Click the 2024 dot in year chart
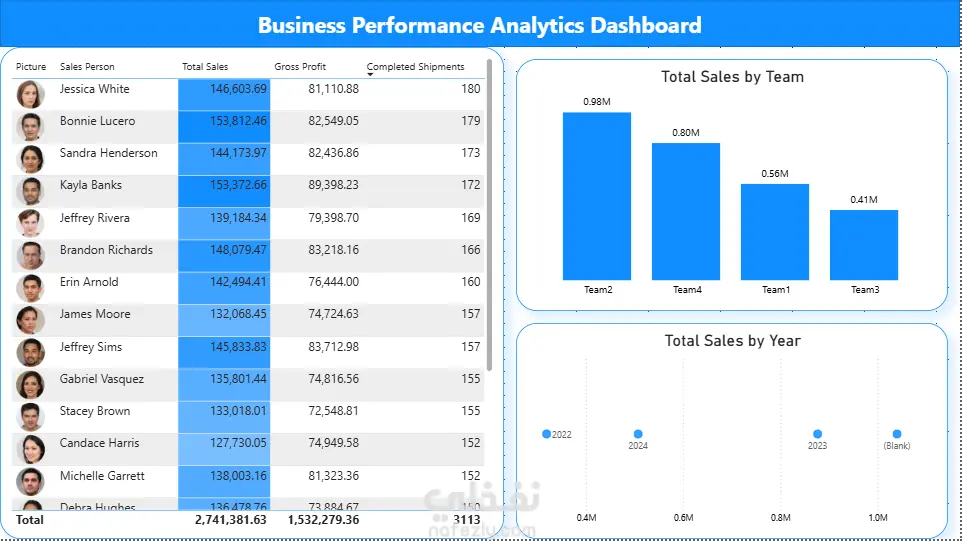This screenshot has height=541, width=963. [x=637, y=434]
